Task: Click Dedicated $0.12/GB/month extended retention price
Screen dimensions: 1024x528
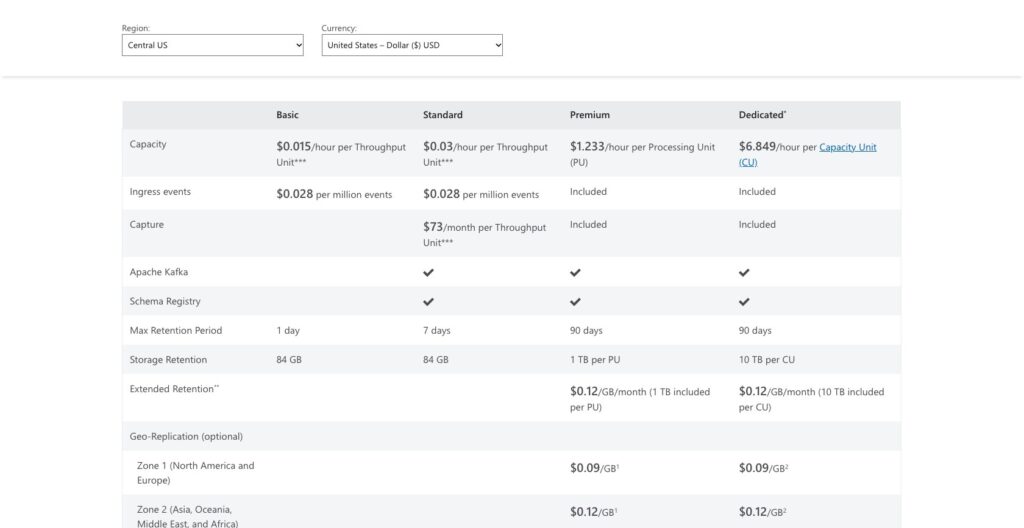Action: pyautogui.click(x=812, y=399)
